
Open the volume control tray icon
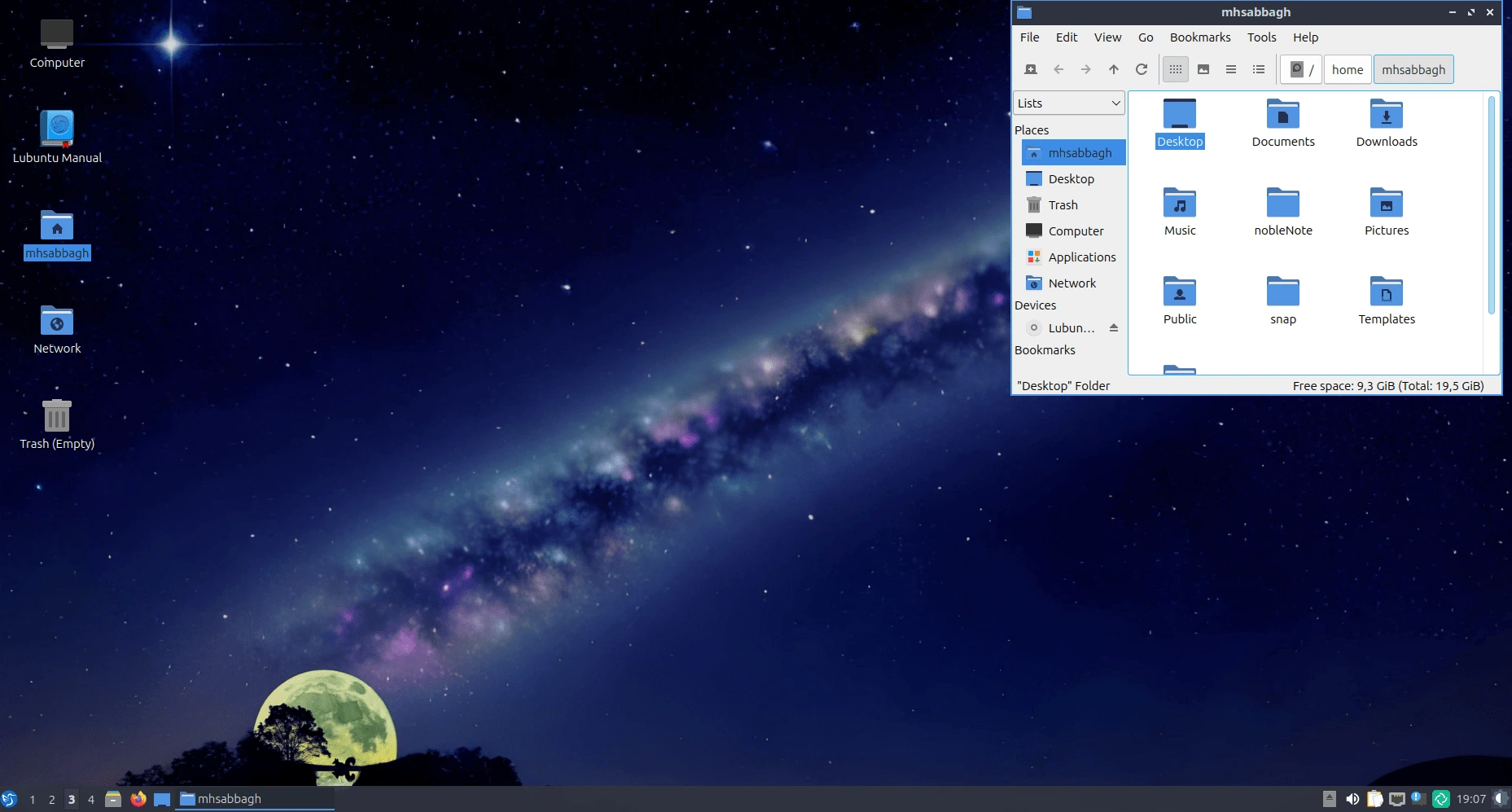pyautogui.click(x=1352, y=799)
